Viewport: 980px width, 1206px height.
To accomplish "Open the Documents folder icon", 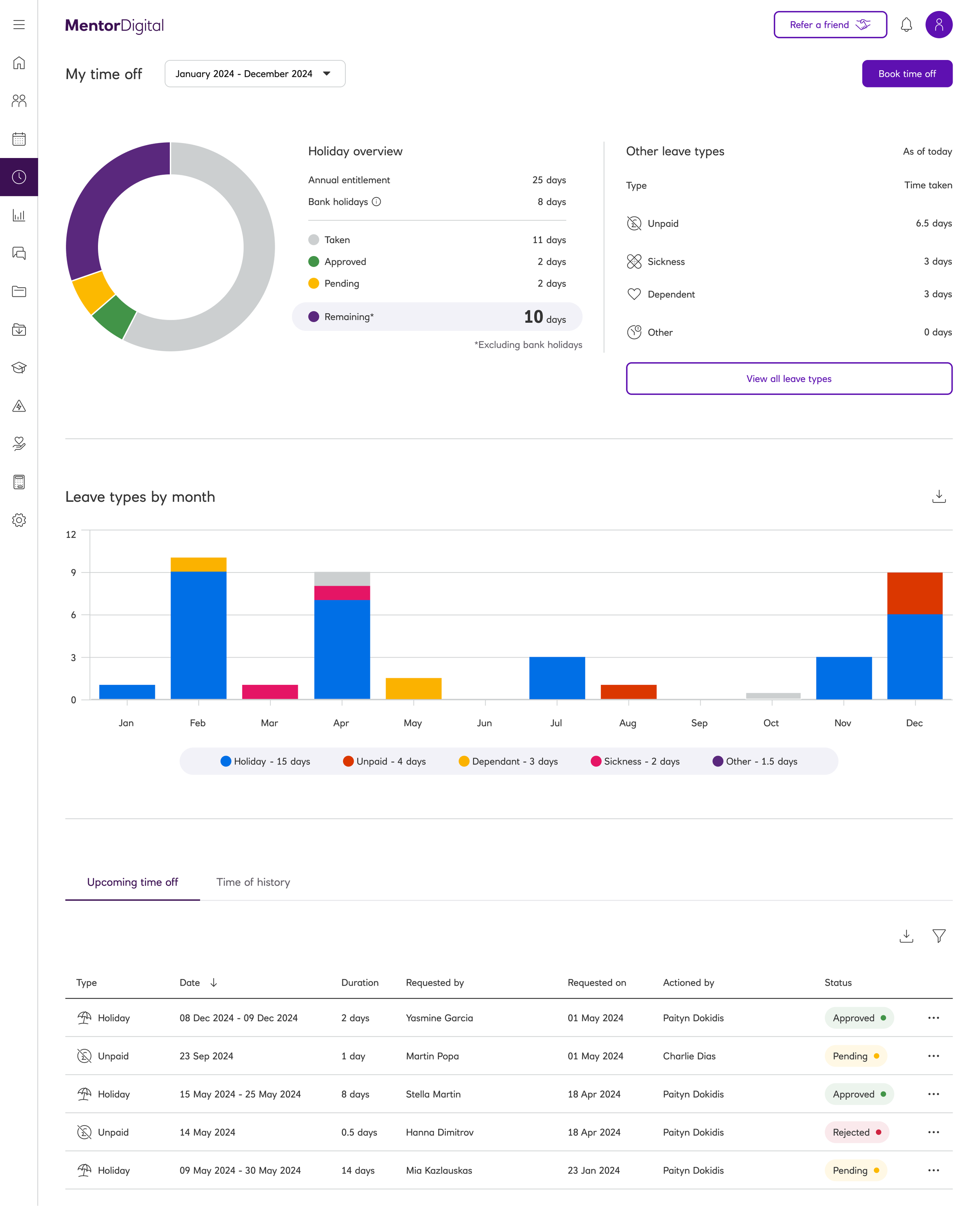I will tap(19, 291).
